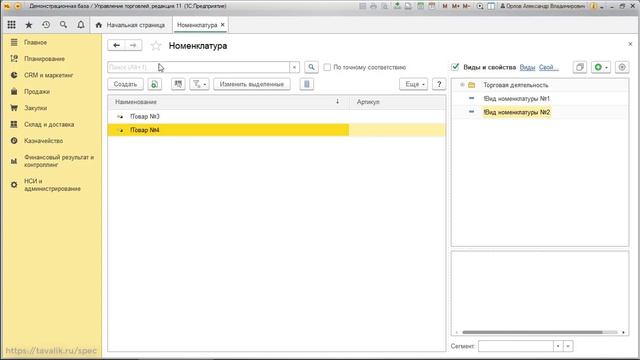Click the Артикул column header
The width and height of the screenshot is (640, 360).
point(398,102)
